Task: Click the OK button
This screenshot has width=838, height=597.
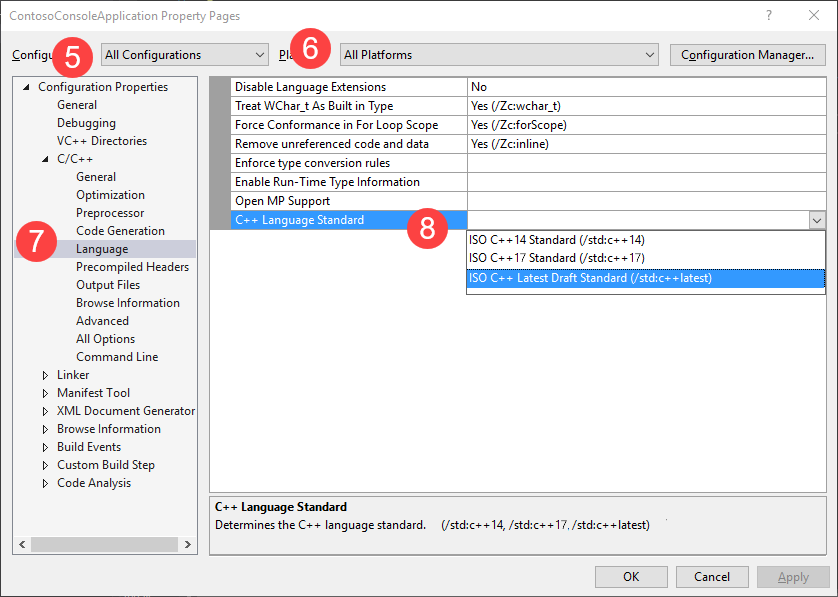Action: 631,577
